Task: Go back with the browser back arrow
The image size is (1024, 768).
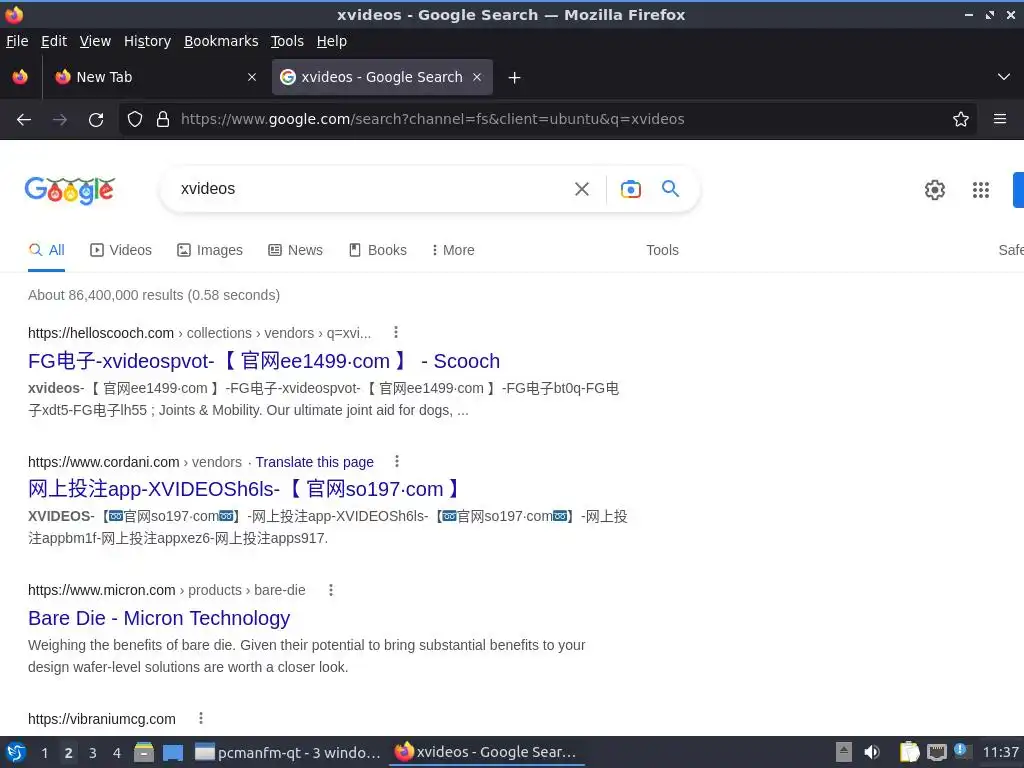Action: click(24, 120)
